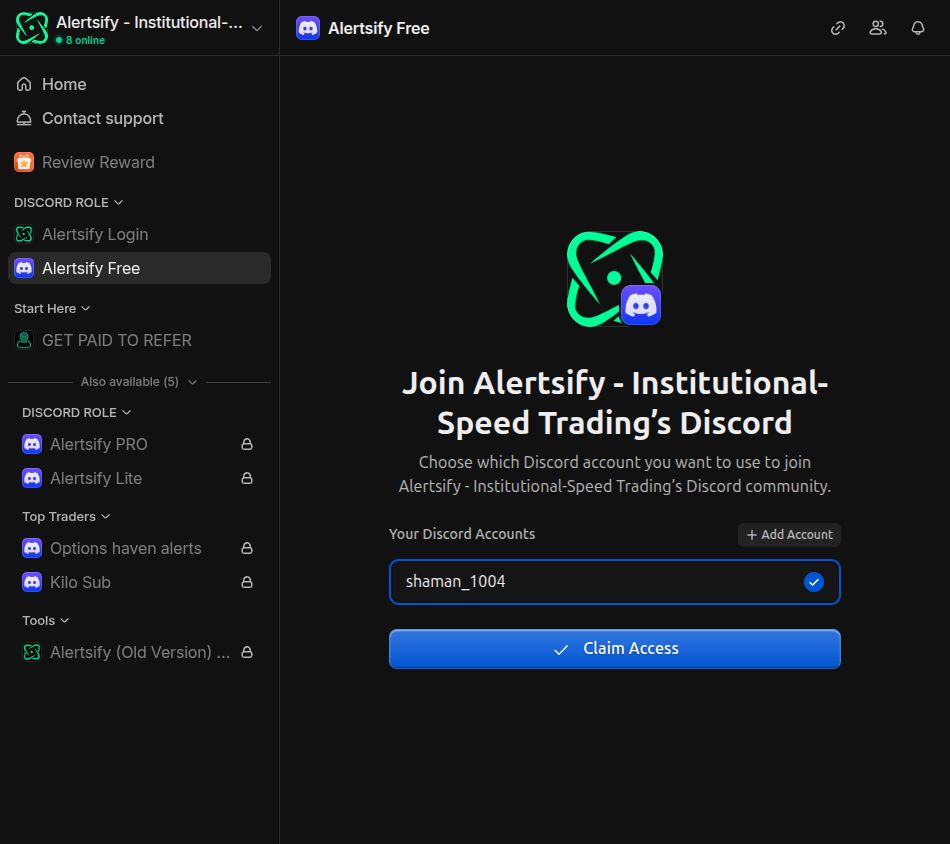Toggle the blue checkmark on shaman_1004
The height and width of the screenshot is (844, 950).
(813, 582)
